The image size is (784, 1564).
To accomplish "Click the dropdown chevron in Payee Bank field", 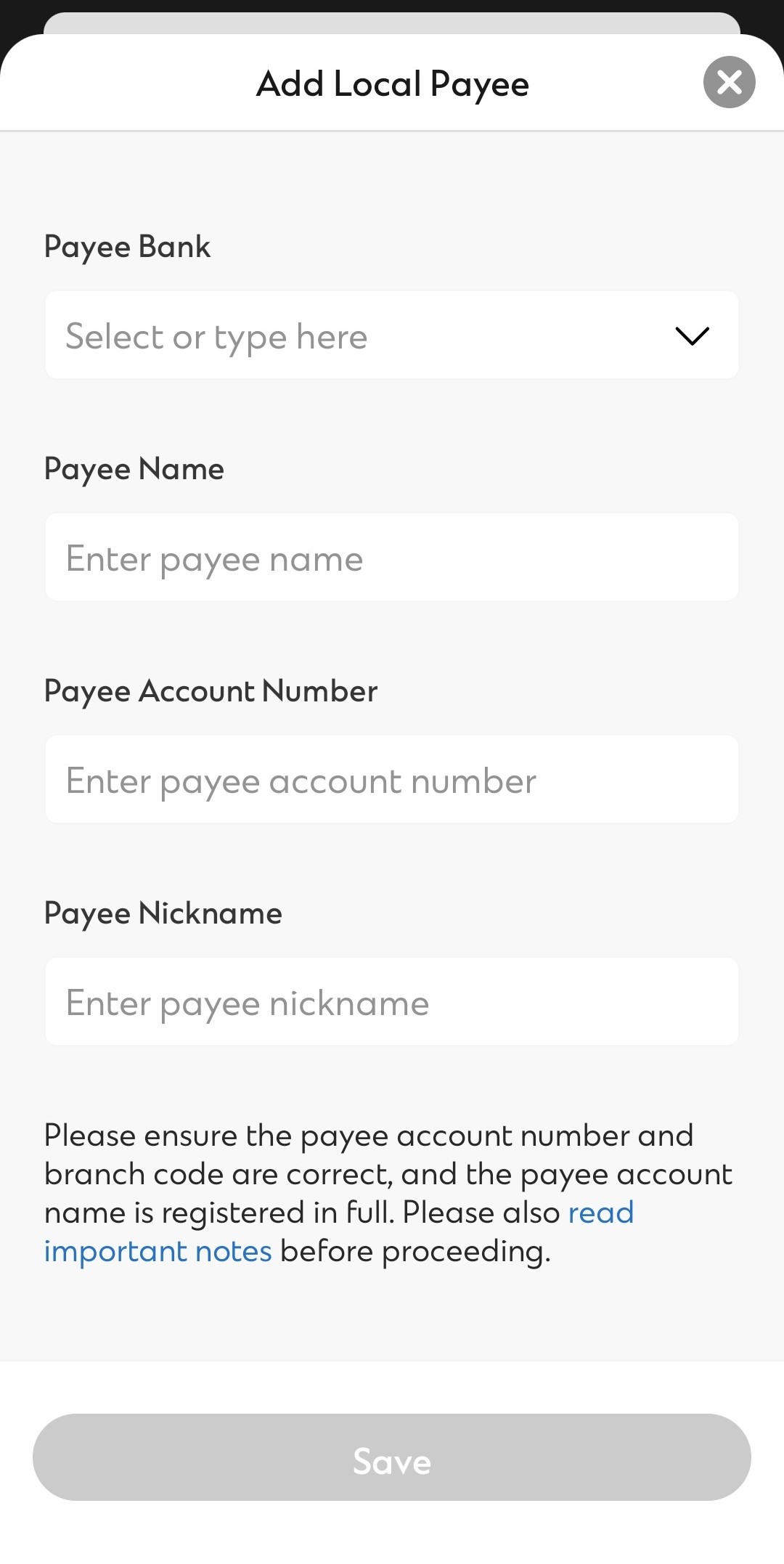I will [x=692, y=335].
